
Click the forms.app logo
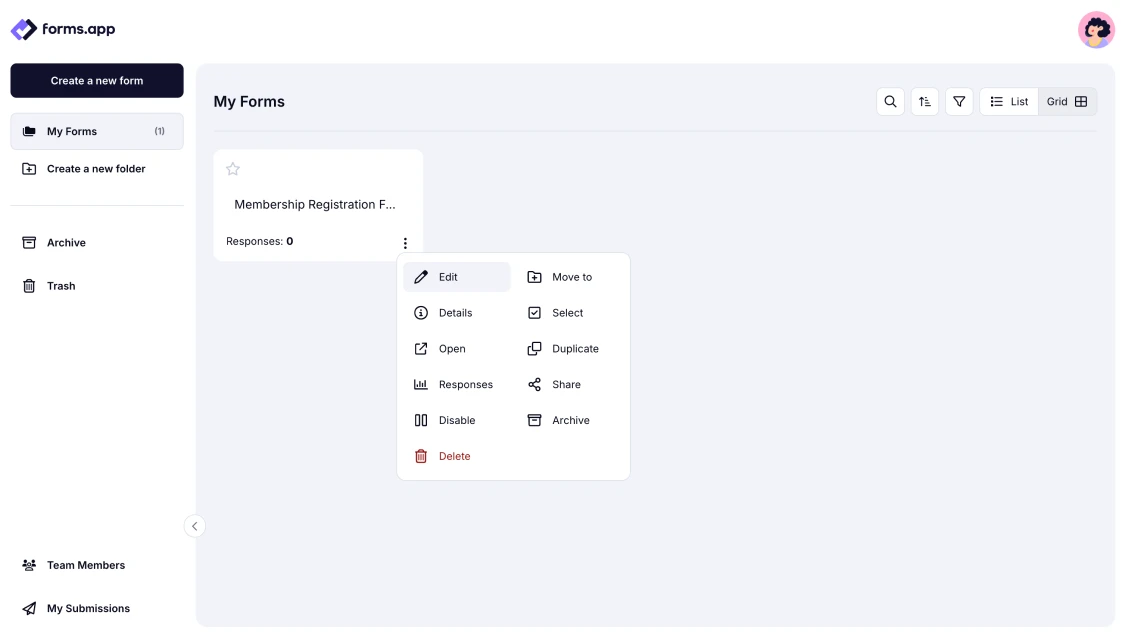click(x=63, y=29)
